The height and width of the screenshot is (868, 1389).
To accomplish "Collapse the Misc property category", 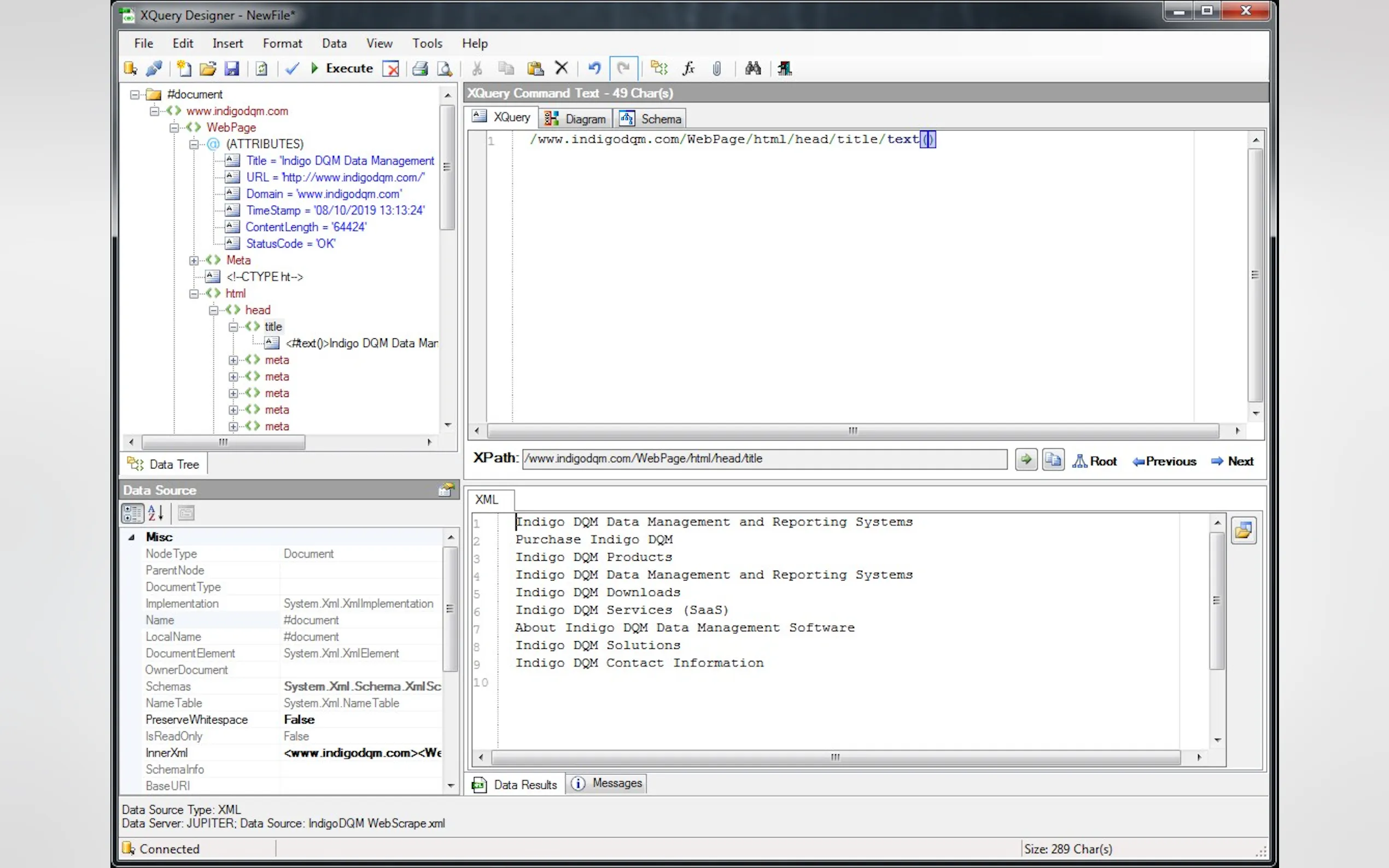I will click(x=131, y=537).
